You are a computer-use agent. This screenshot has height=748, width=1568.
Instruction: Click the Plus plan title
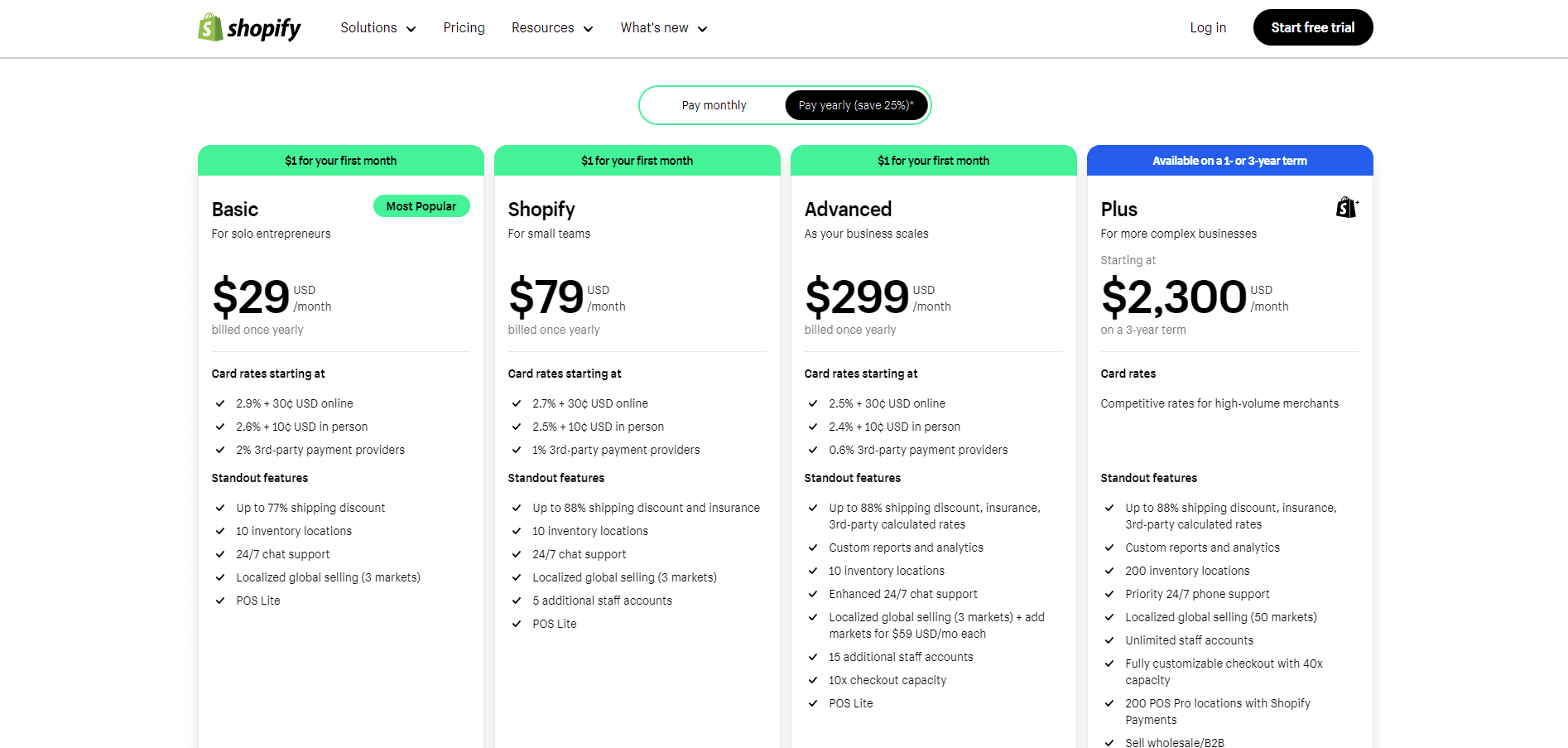click(x=1119, y=210)
